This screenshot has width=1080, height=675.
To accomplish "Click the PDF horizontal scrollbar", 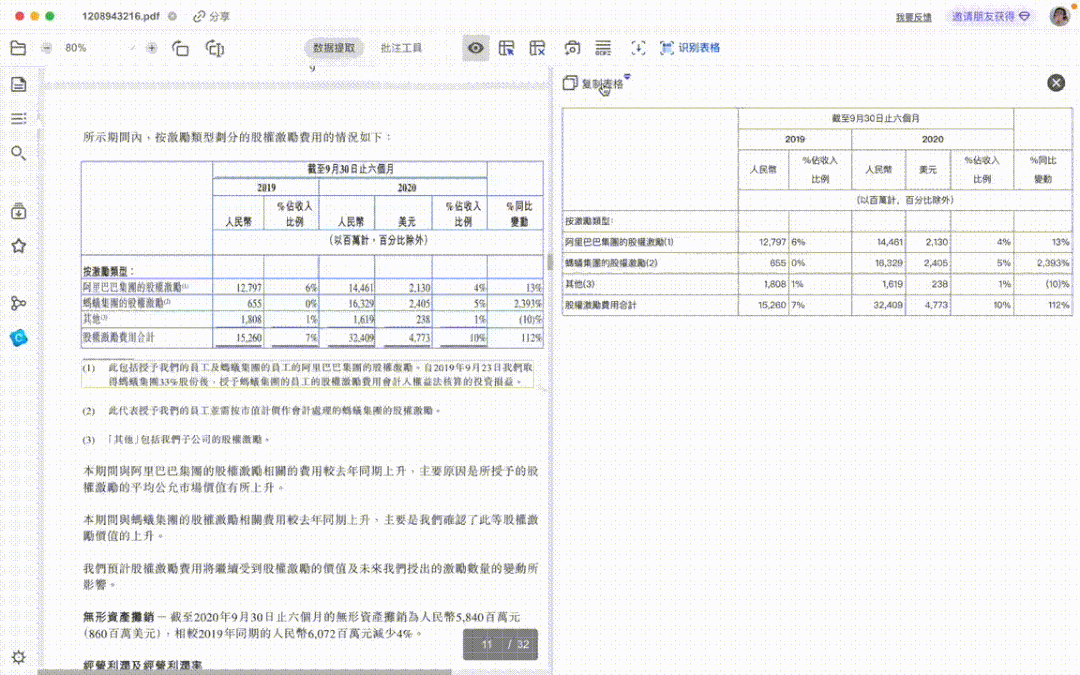I will tap(245, 672).
